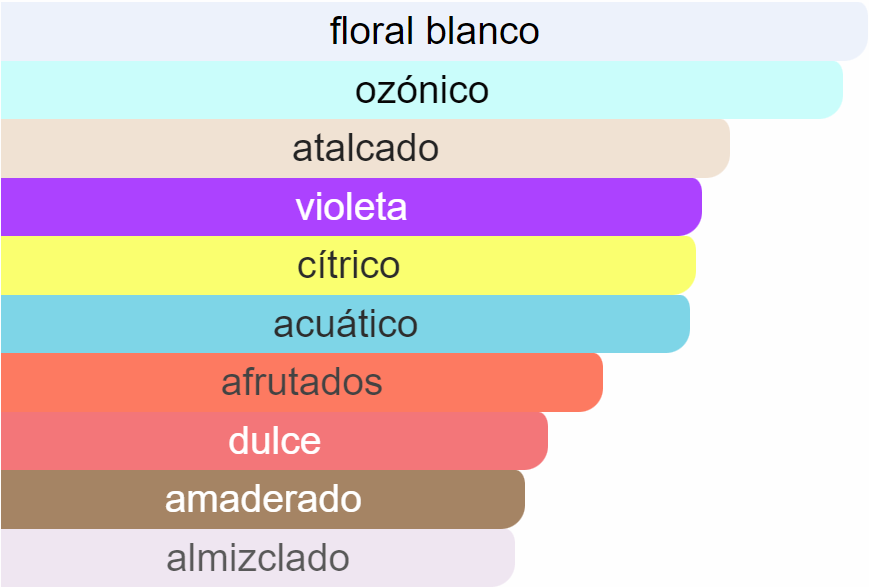Select the pink dulce bar

tap(274, 441)
